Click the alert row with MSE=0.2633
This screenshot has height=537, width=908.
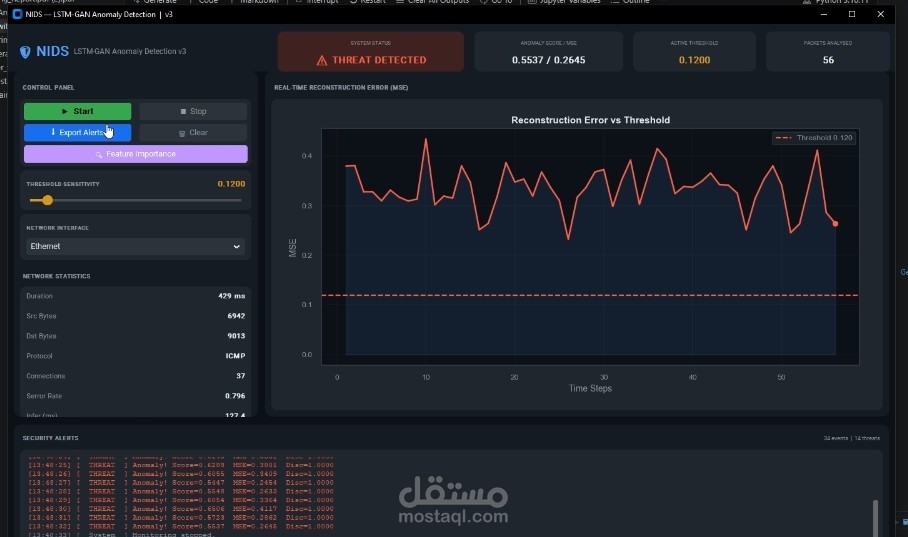181,491
